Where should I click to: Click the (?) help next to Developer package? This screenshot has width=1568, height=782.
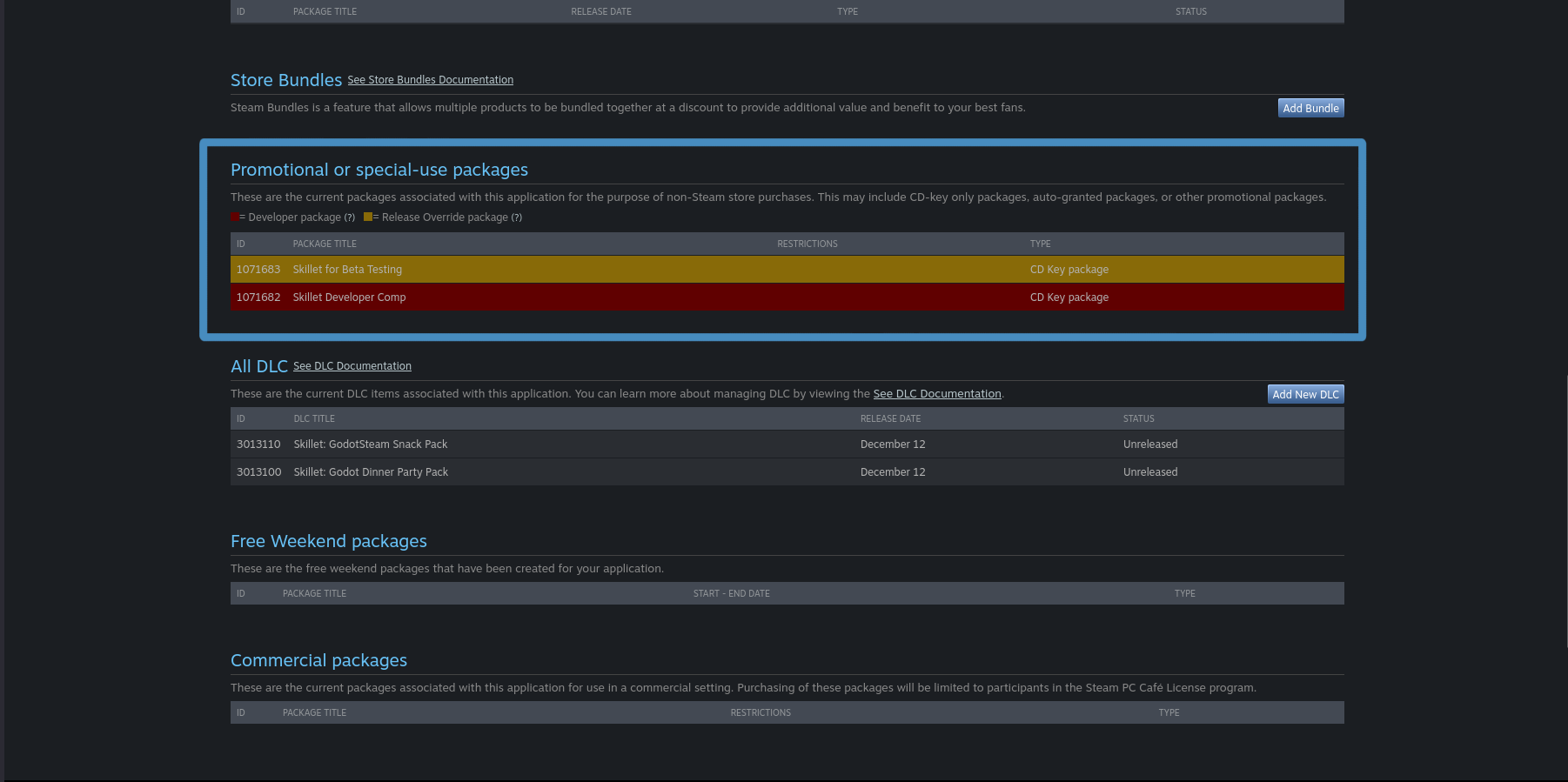(x=349, y=217)
